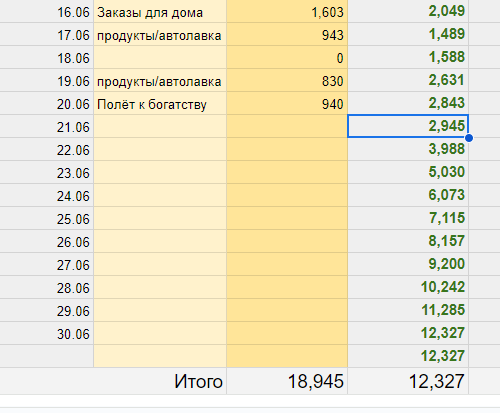
Task: Click the green value 9,200
Action: pos(408,264)
